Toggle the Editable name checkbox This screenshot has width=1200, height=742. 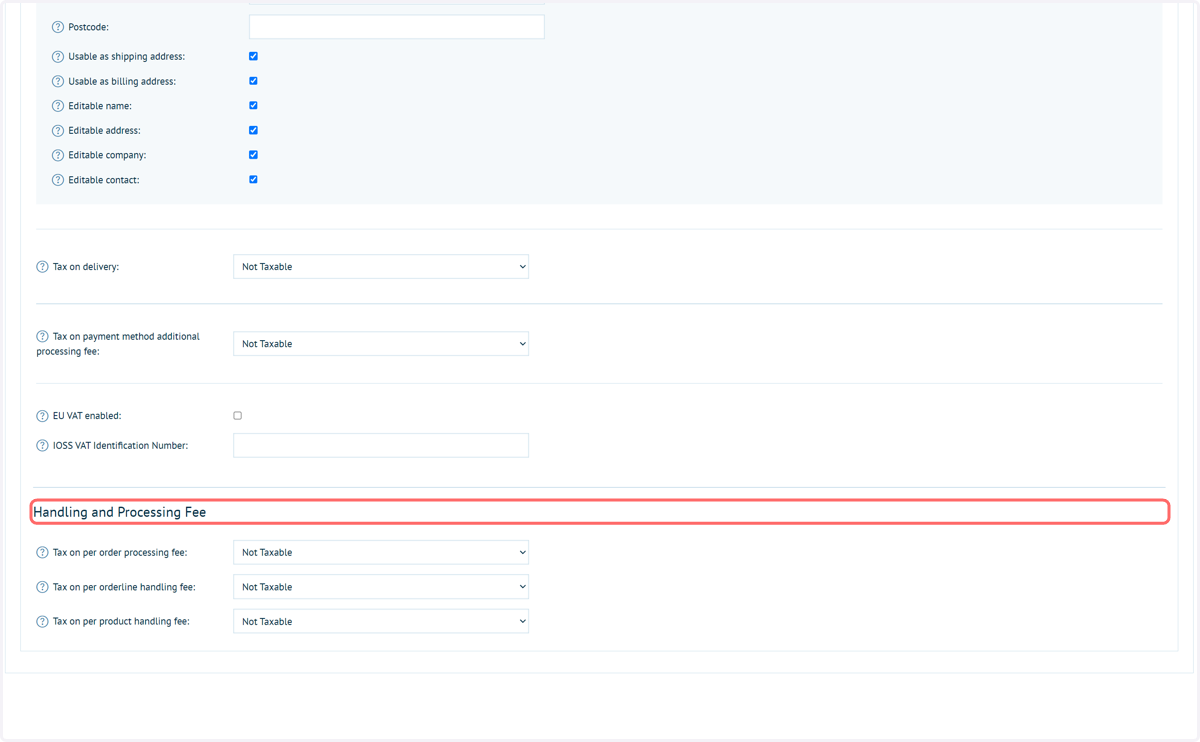[x=253, y=105]
